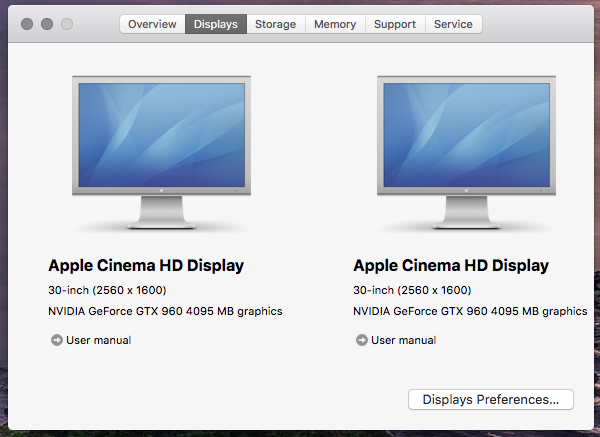
Task: Switch to the Overview tab
Action: click(152, 24)
